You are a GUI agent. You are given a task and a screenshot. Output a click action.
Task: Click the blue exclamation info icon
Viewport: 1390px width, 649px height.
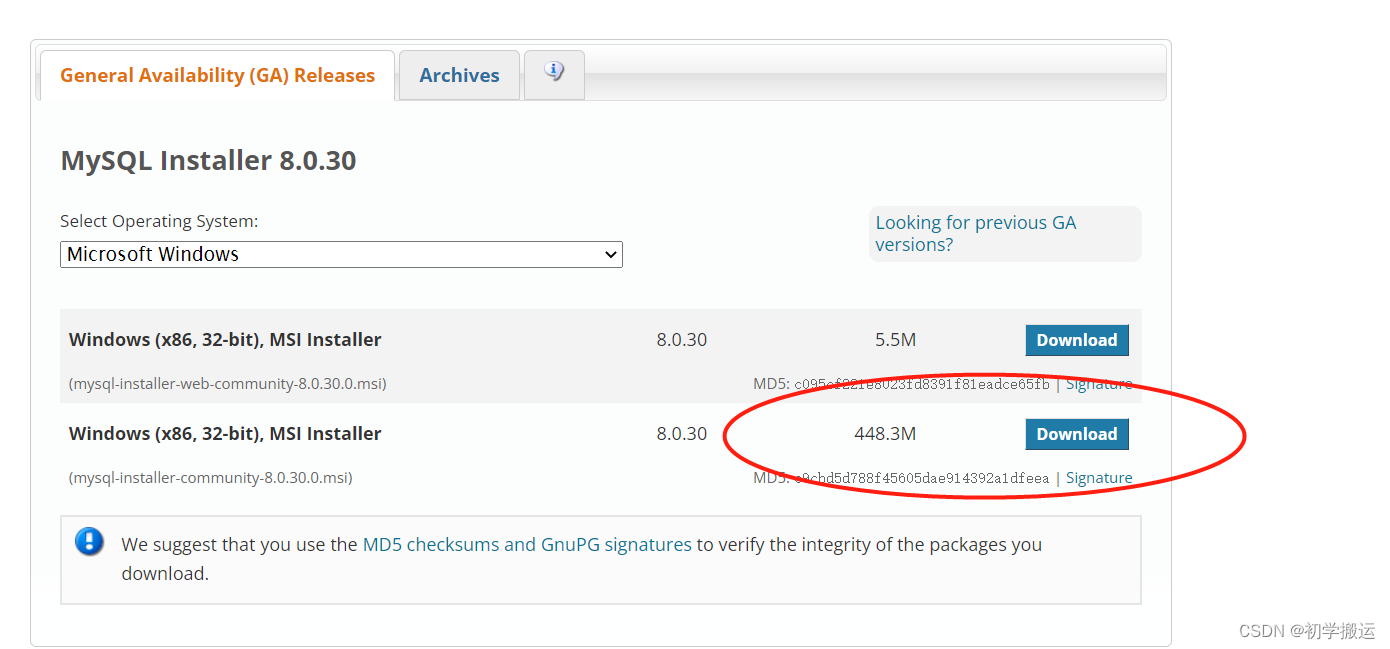click(90, 542)
